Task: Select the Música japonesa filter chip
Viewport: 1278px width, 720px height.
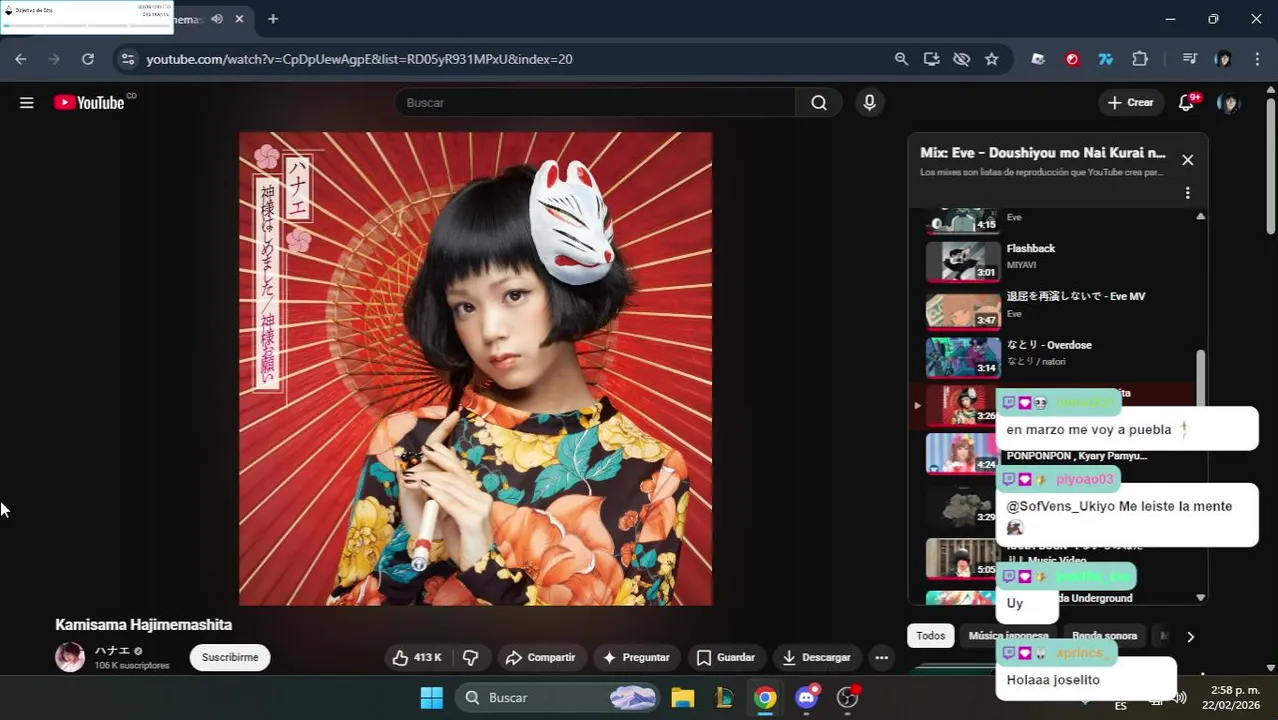Action: click(1008, 636)
